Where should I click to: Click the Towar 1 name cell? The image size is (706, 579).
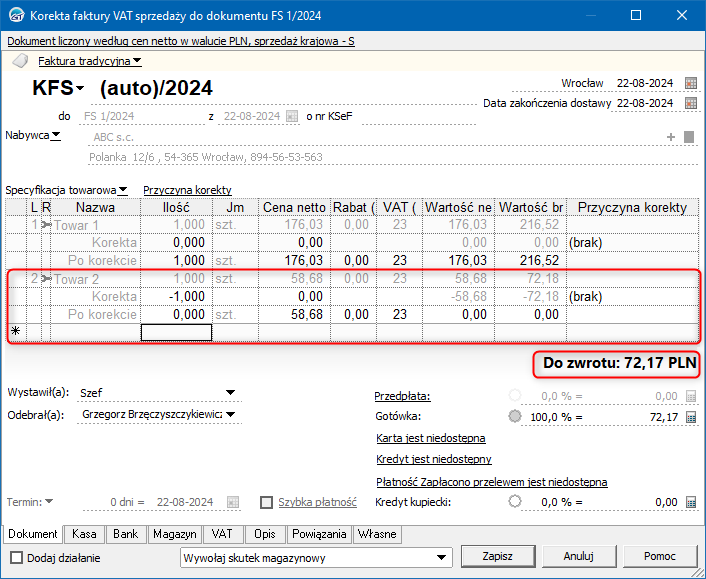[95, 225]
